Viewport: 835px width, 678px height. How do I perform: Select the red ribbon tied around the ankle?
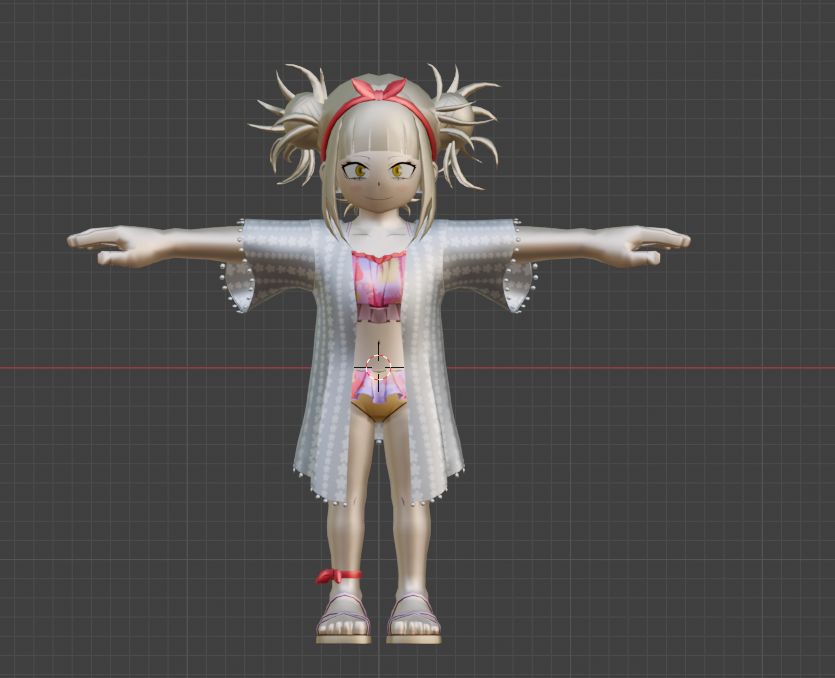click(x=339, y=576)
